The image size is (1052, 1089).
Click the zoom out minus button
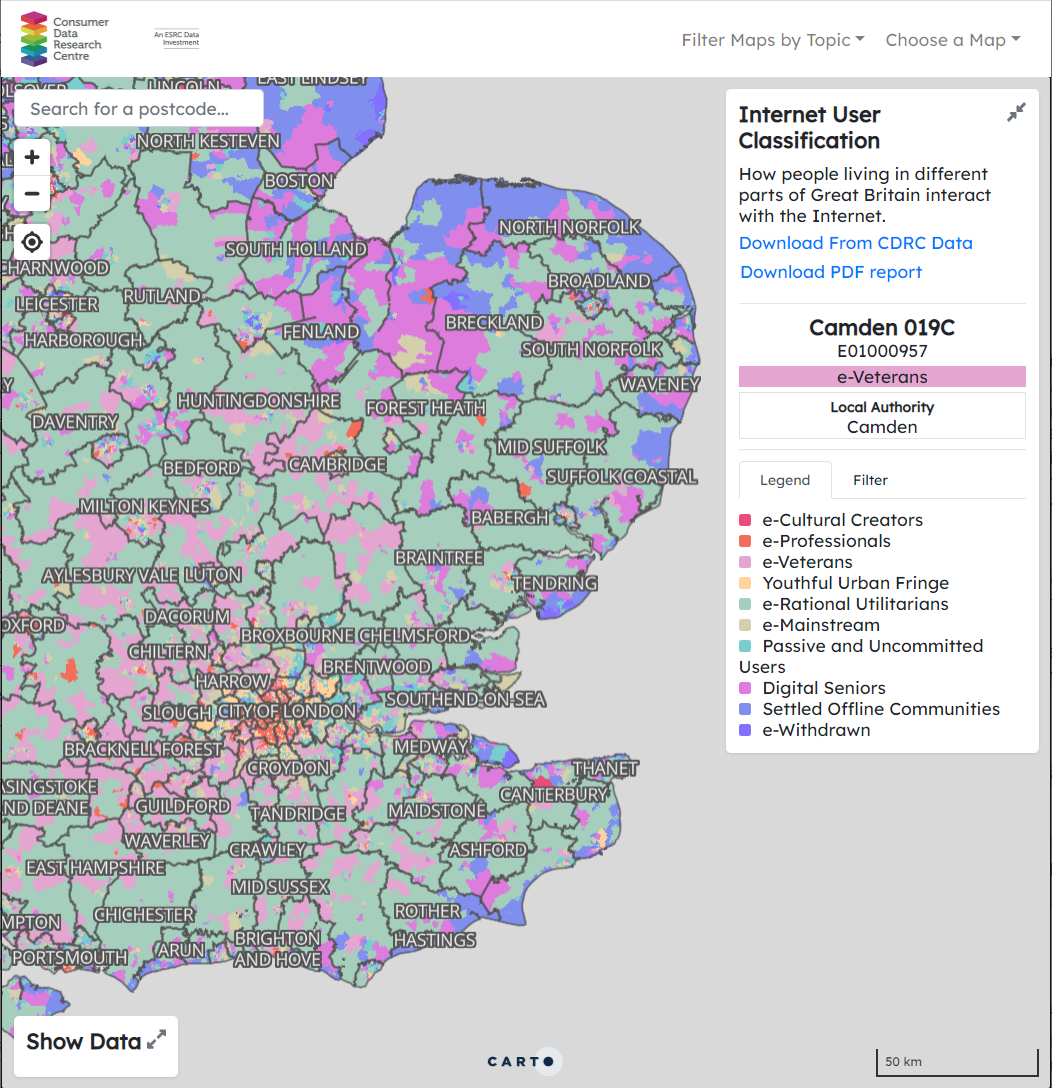[32, 193]
